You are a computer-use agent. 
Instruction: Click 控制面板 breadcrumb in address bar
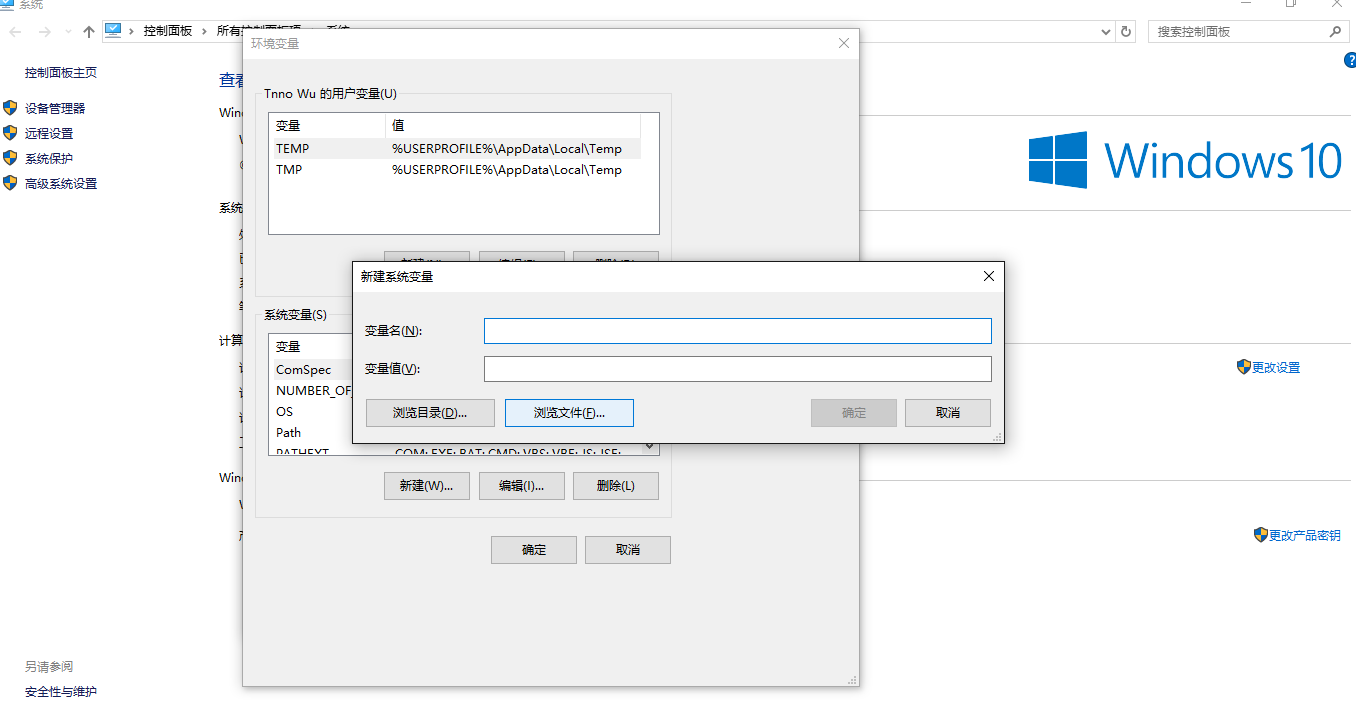(168, 31)
